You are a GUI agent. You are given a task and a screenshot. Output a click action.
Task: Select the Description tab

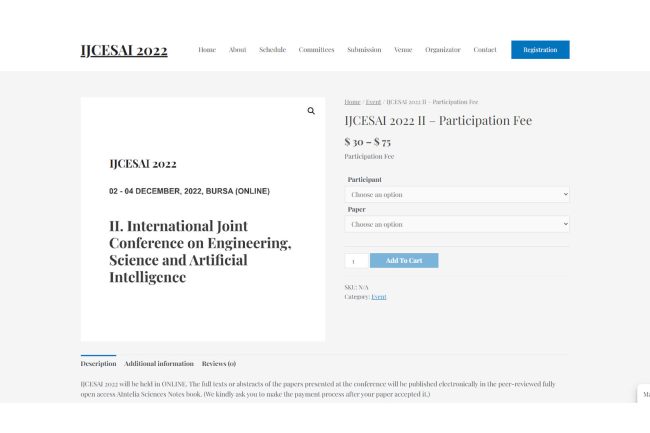[x=98, y=363]
